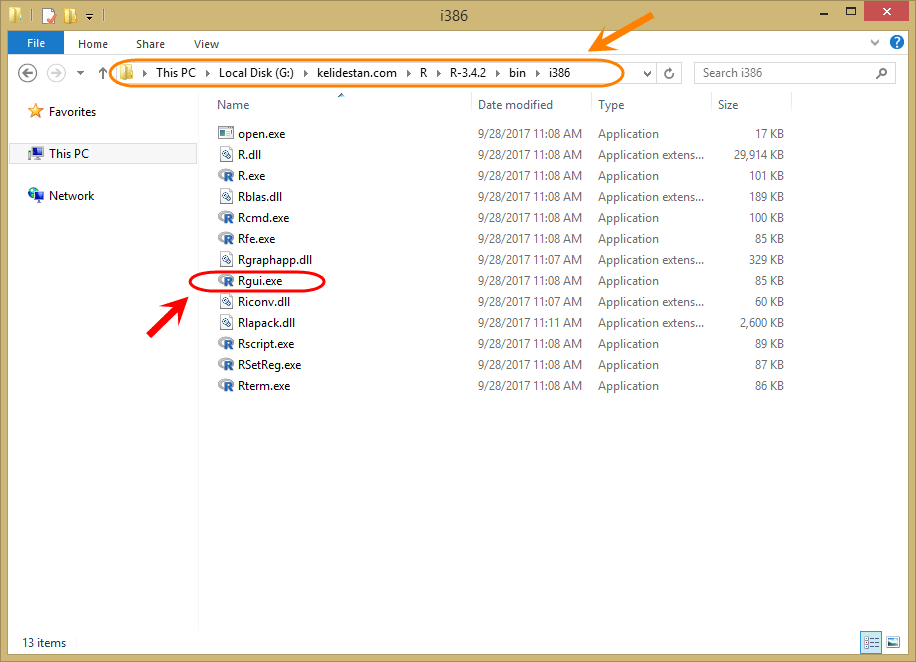
Task: Click the Riconv.dll file icon
Action: point(226,301)
